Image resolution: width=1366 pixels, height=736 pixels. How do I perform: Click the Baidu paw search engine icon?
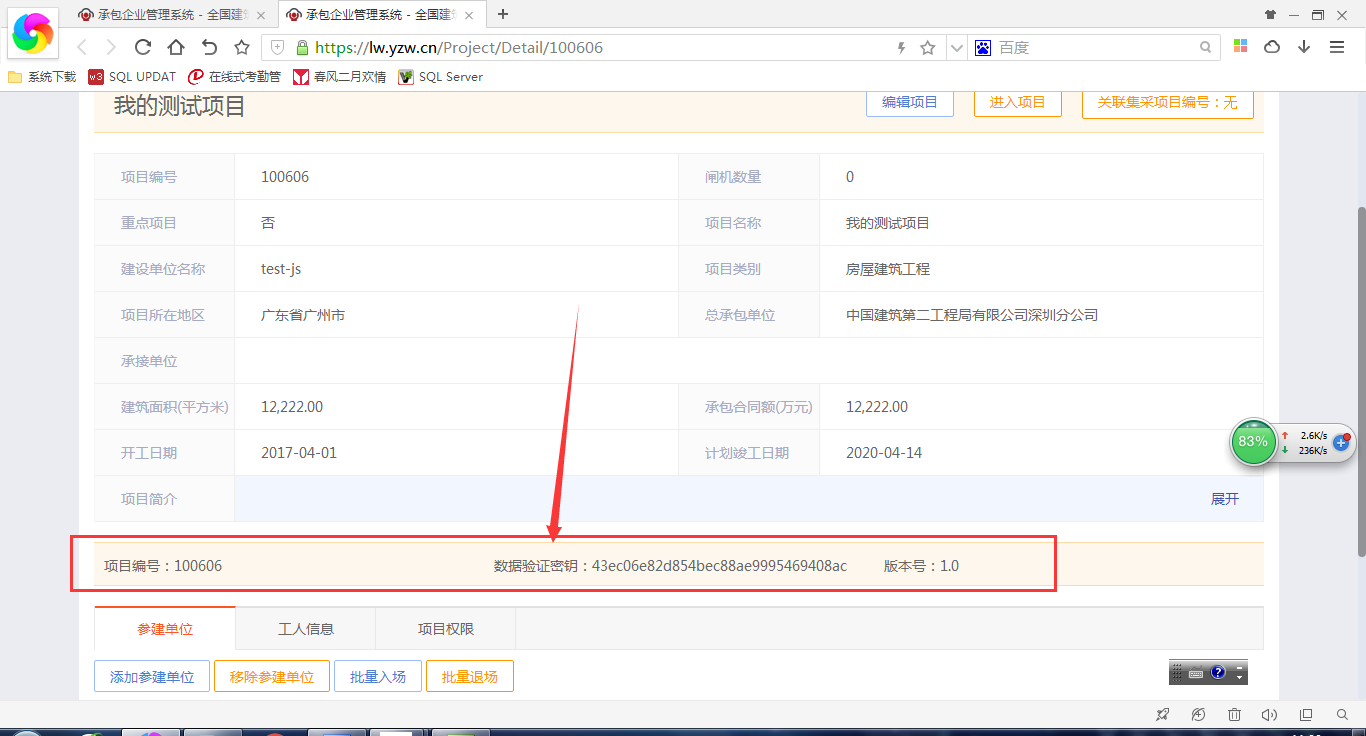pyautogui.click(x=983, y=47)
